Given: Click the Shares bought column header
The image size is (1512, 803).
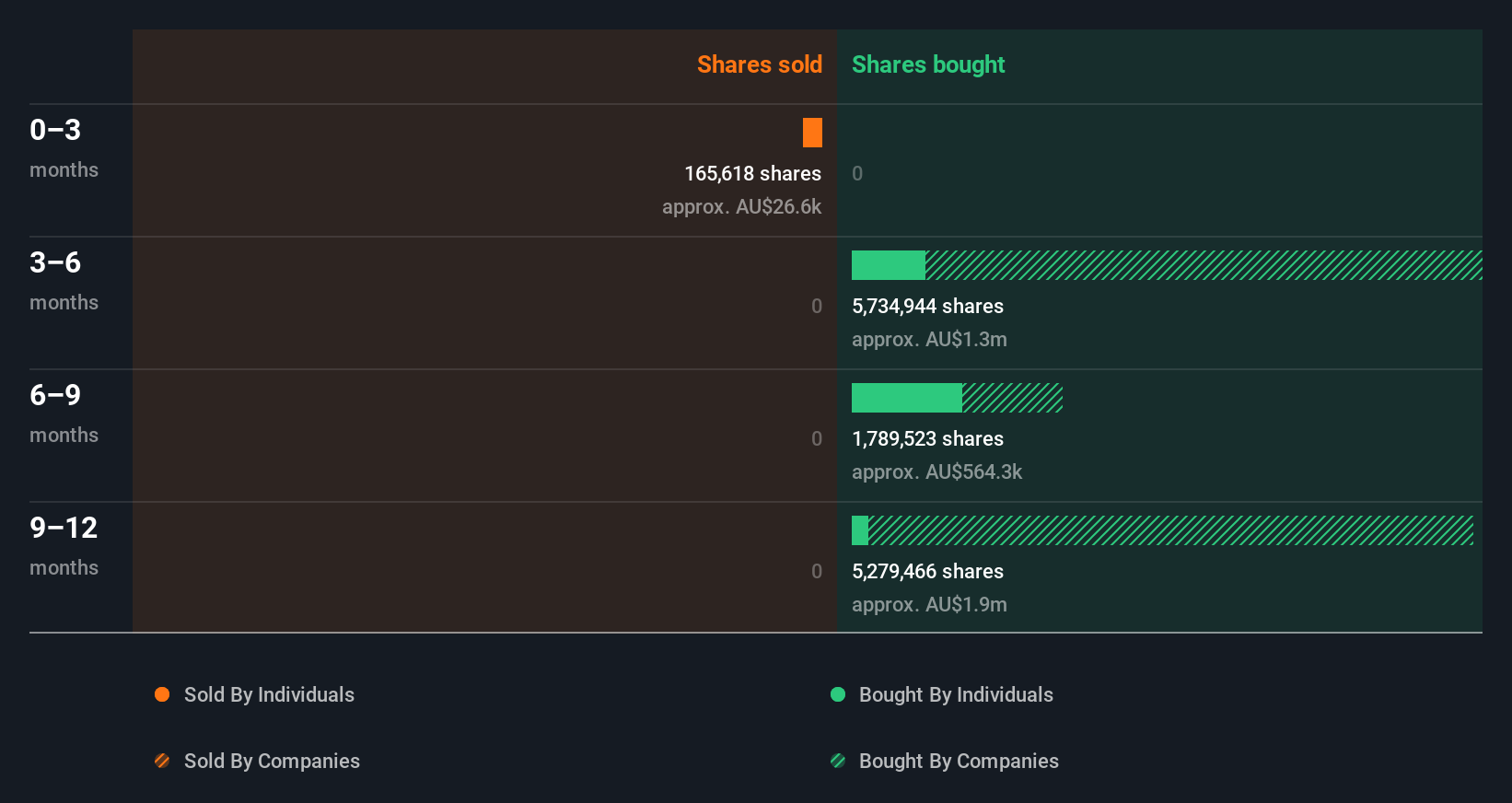Looking at the screenshot, I should point(928,64).
